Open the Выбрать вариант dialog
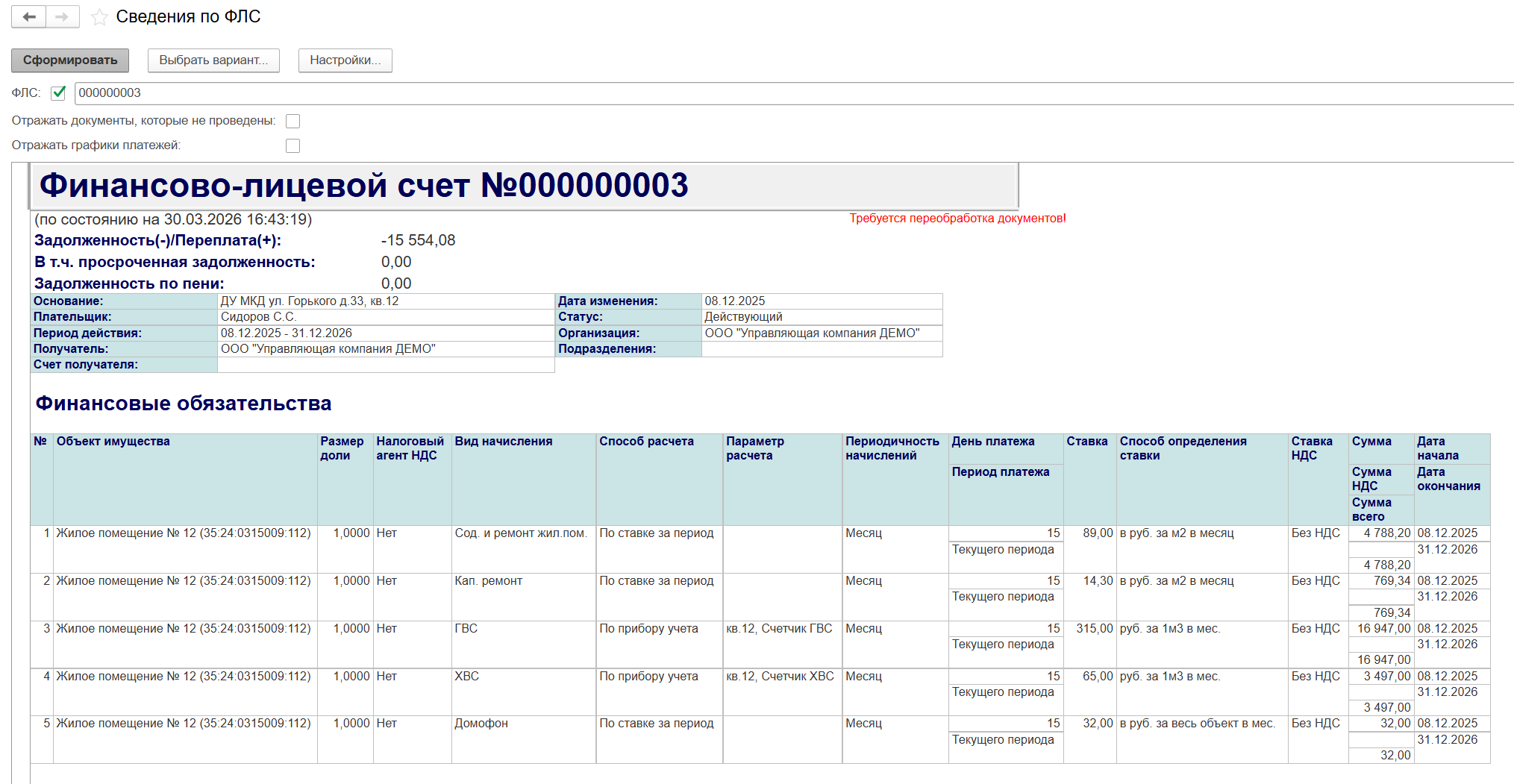This screenshot has width=1514, height=784. tap(213, 60)
